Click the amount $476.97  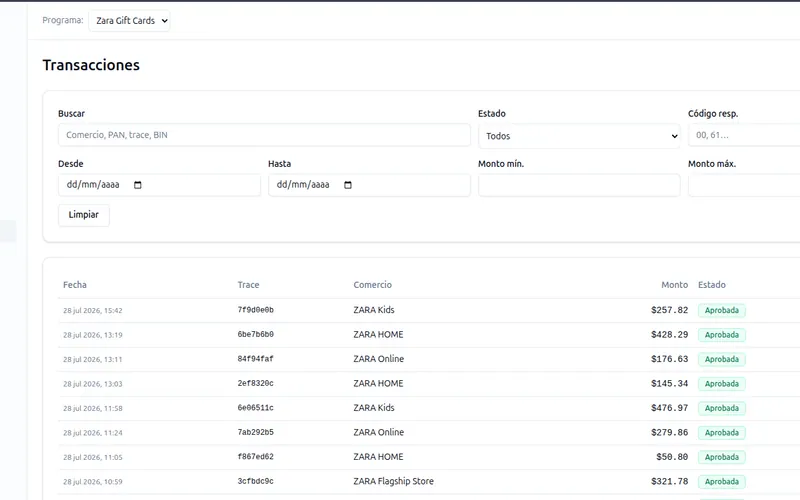click(669, 408)
